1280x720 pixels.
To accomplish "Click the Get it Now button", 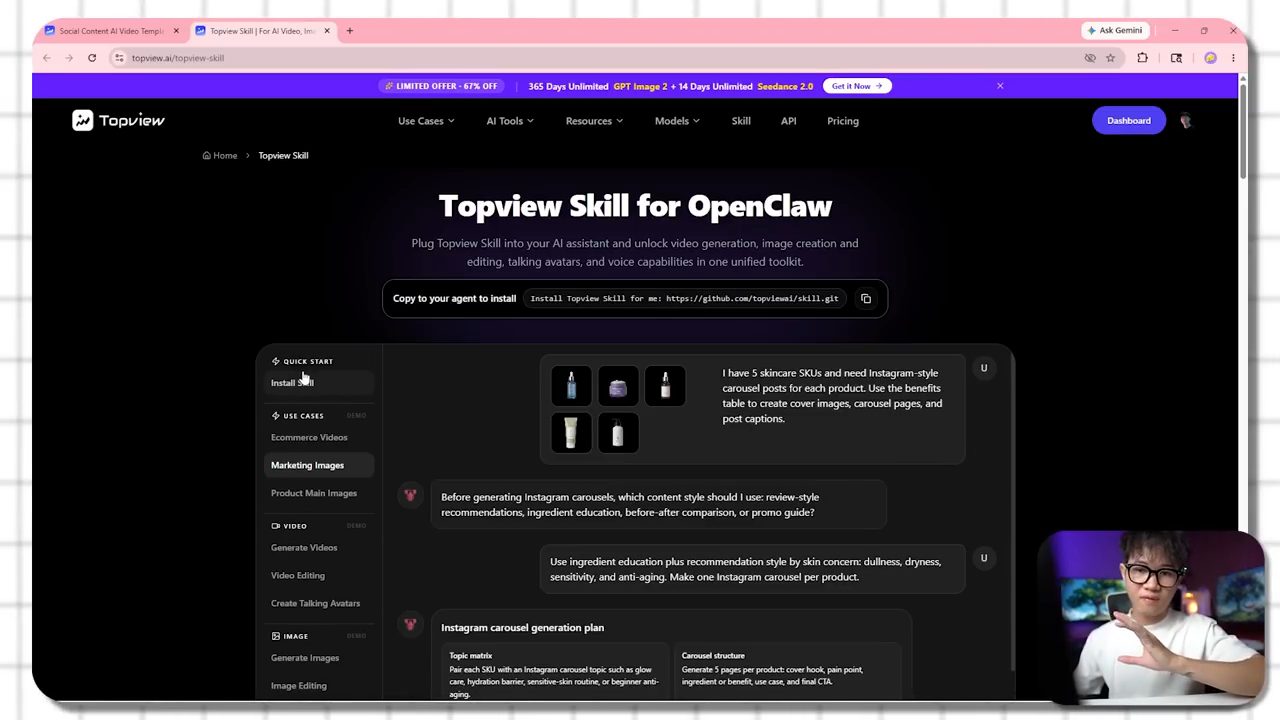I will (857, 86).
